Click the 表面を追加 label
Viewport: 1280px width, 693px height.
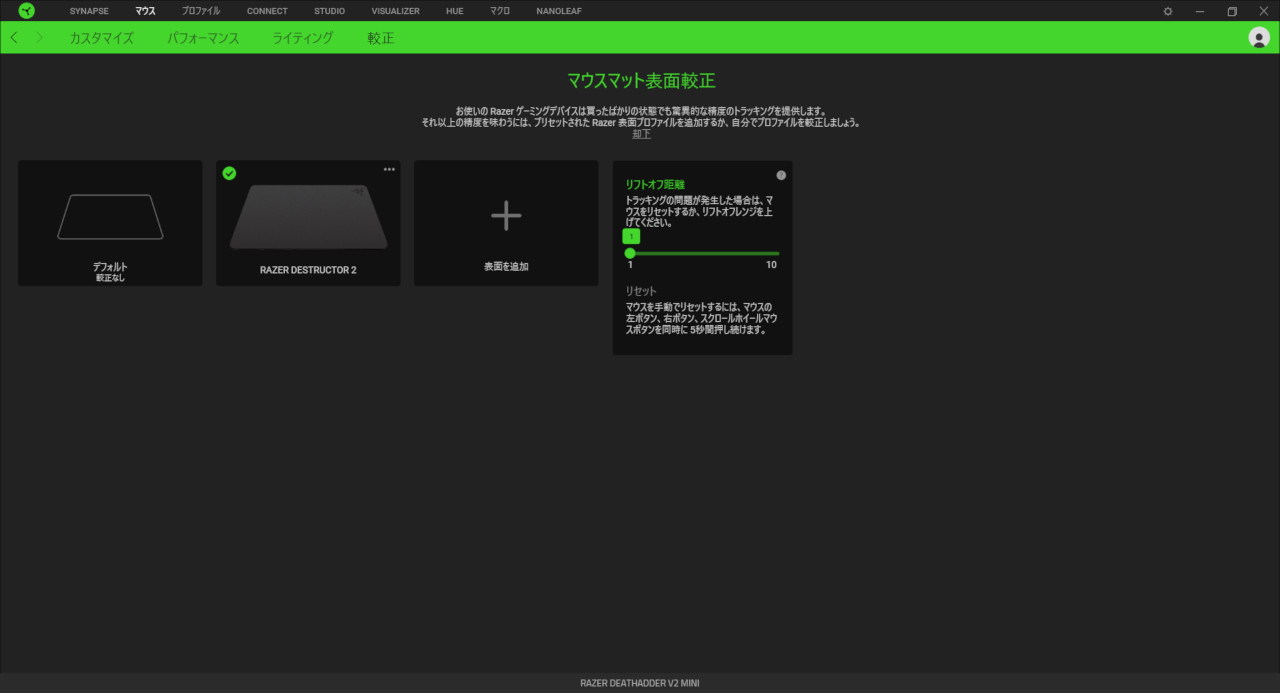(506, 267)
